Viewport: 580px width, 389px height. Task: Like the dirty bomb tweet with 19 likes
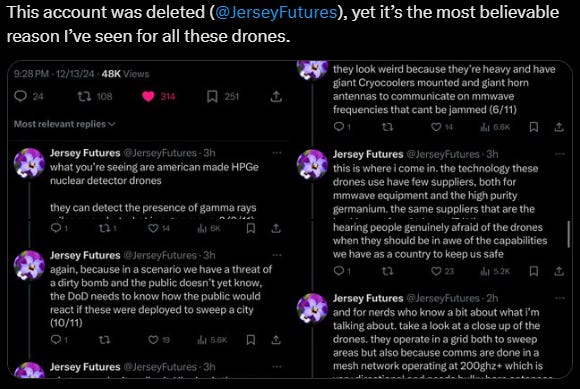click(153, 339)
